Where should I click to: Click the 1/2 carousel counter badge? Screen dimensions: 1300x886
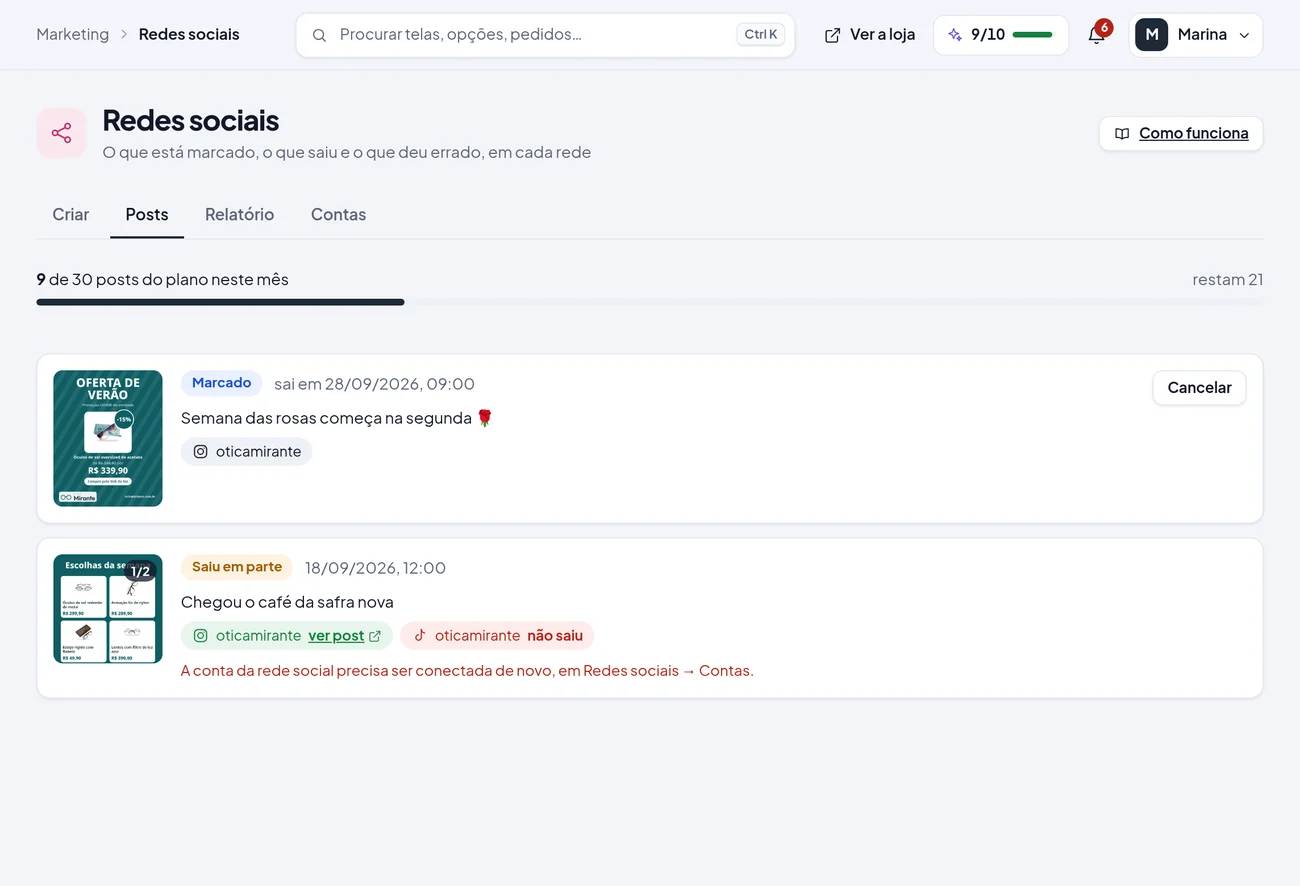coord(140,571)
